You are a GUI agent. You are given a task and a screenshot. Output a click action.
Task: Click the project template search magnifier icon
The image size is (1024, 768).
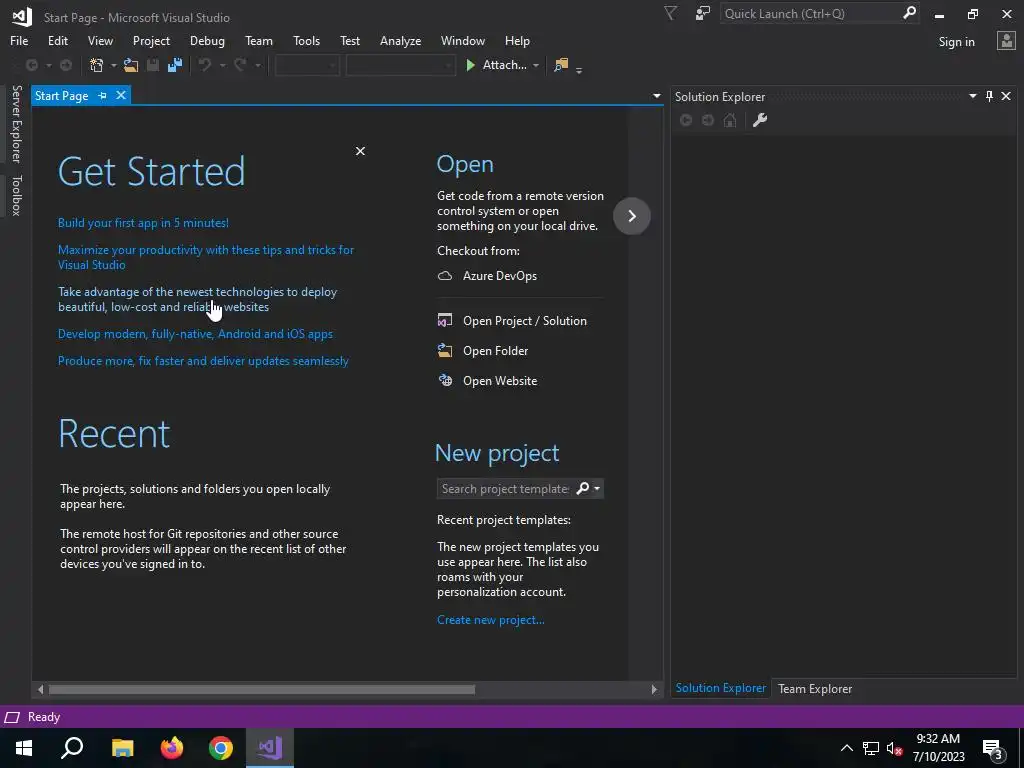(x=583, y=488)
